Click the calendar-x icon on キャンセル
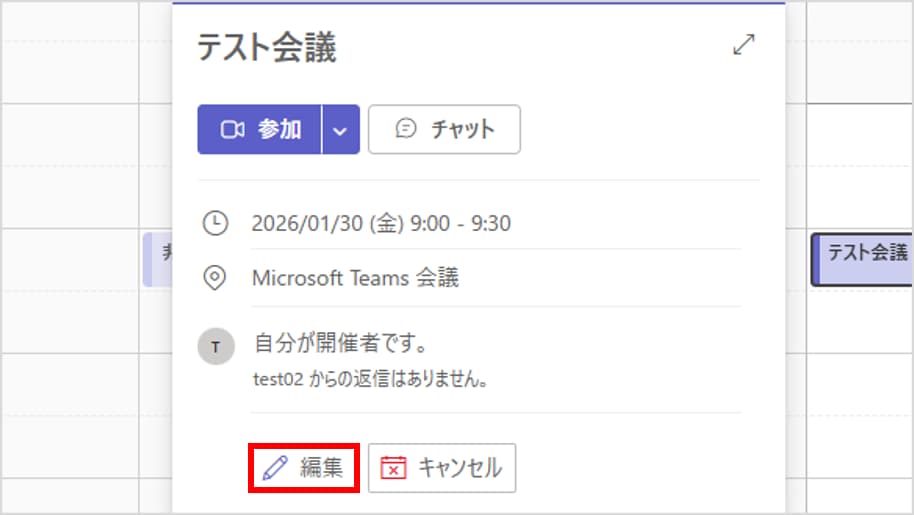Screen dimensions: 914x515 [394, 468]
